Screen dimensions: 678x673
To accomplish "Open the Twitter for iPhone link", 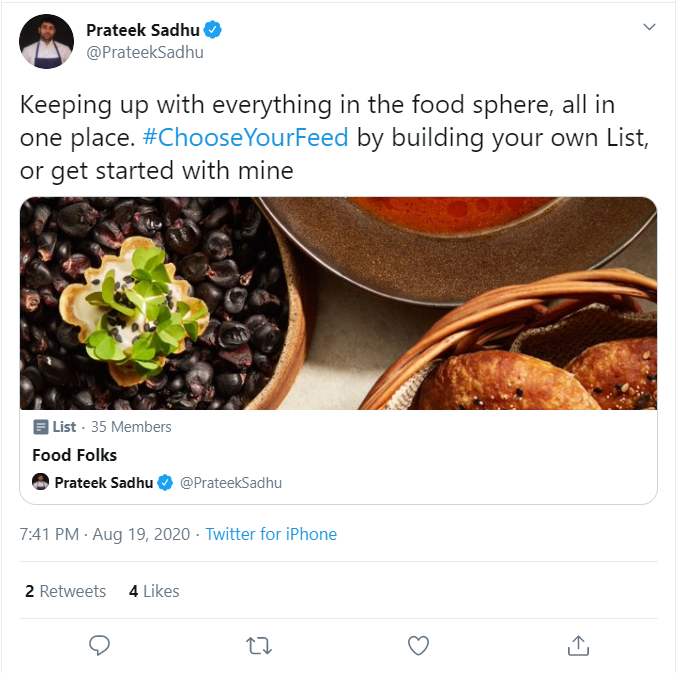I will (x=271, y=534).
